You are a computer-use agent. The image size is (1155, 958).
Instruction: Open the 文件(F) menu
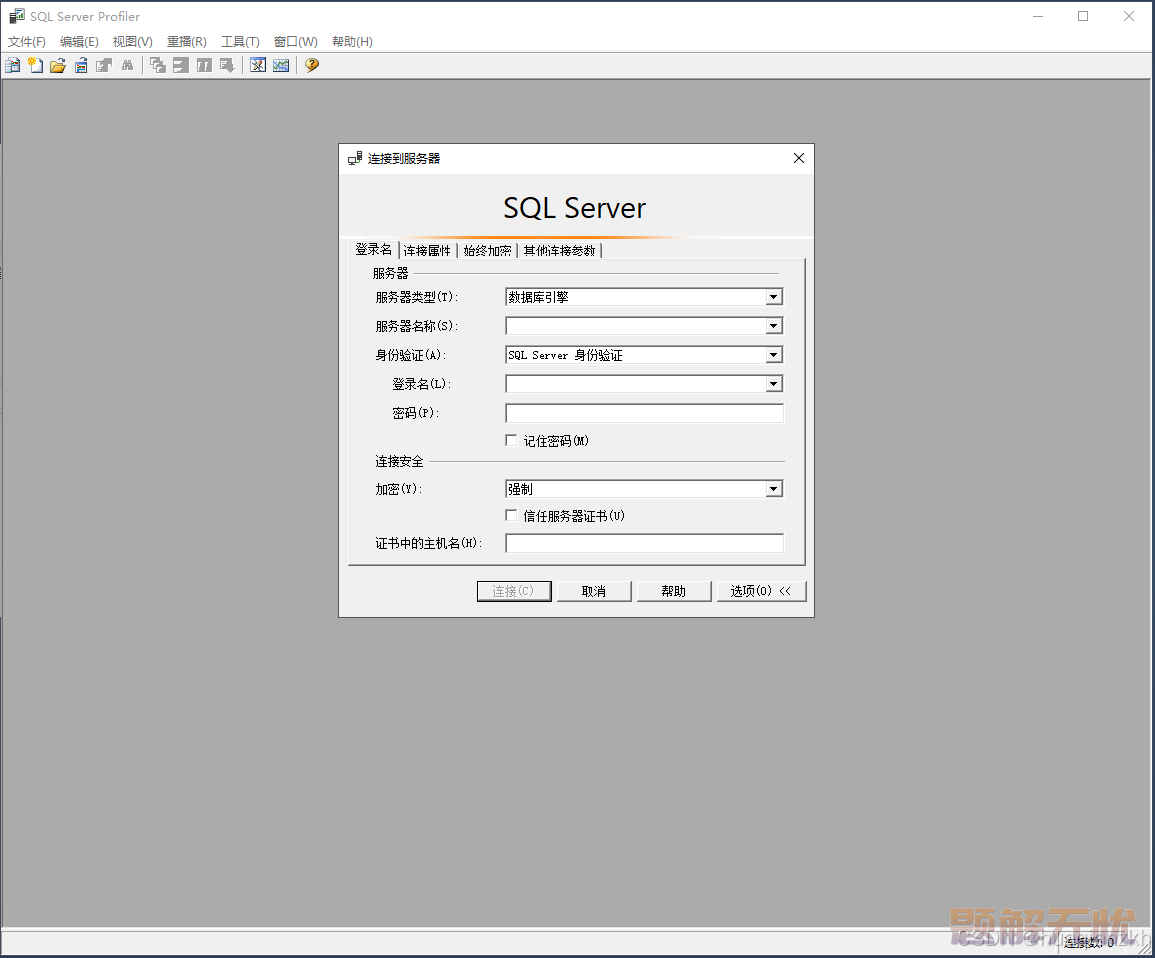pyautogui.click(x=27, y=42)
